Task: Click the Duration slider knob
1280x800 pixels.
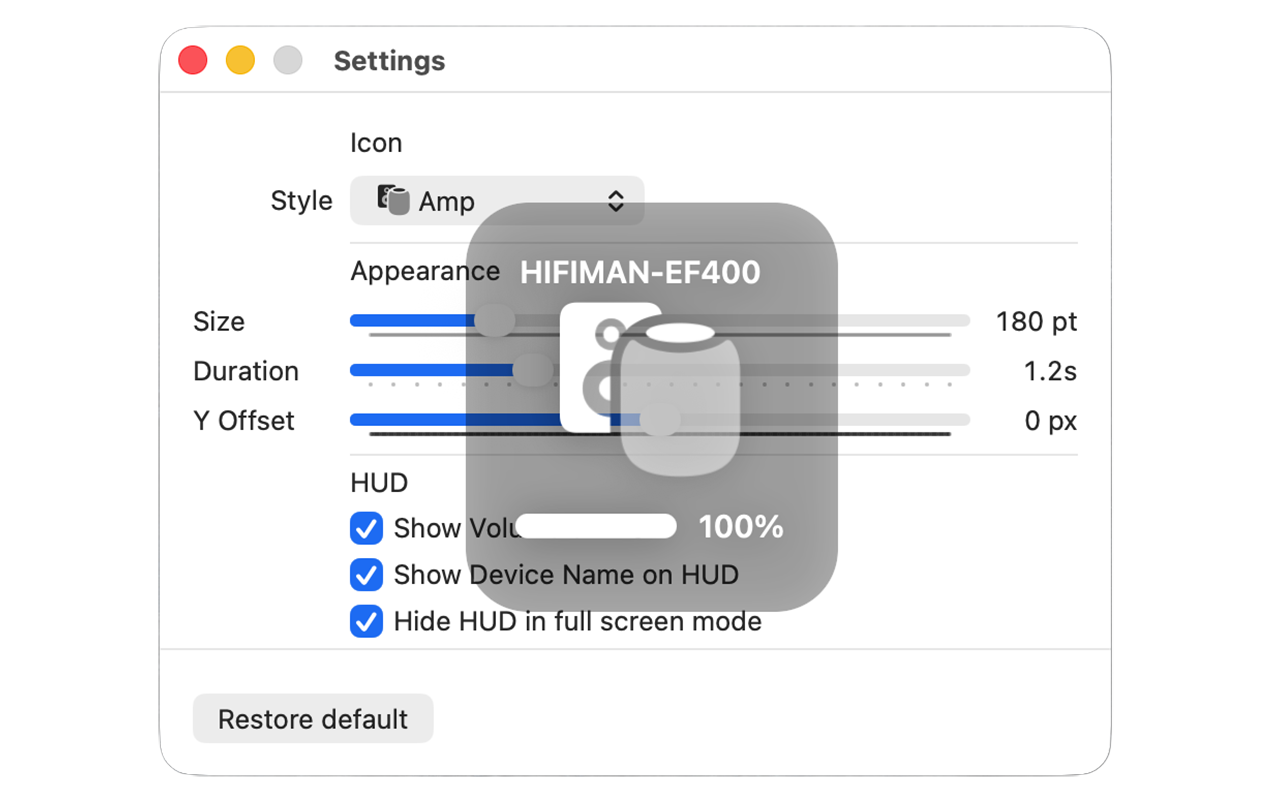Action: [x=532, y=370]
